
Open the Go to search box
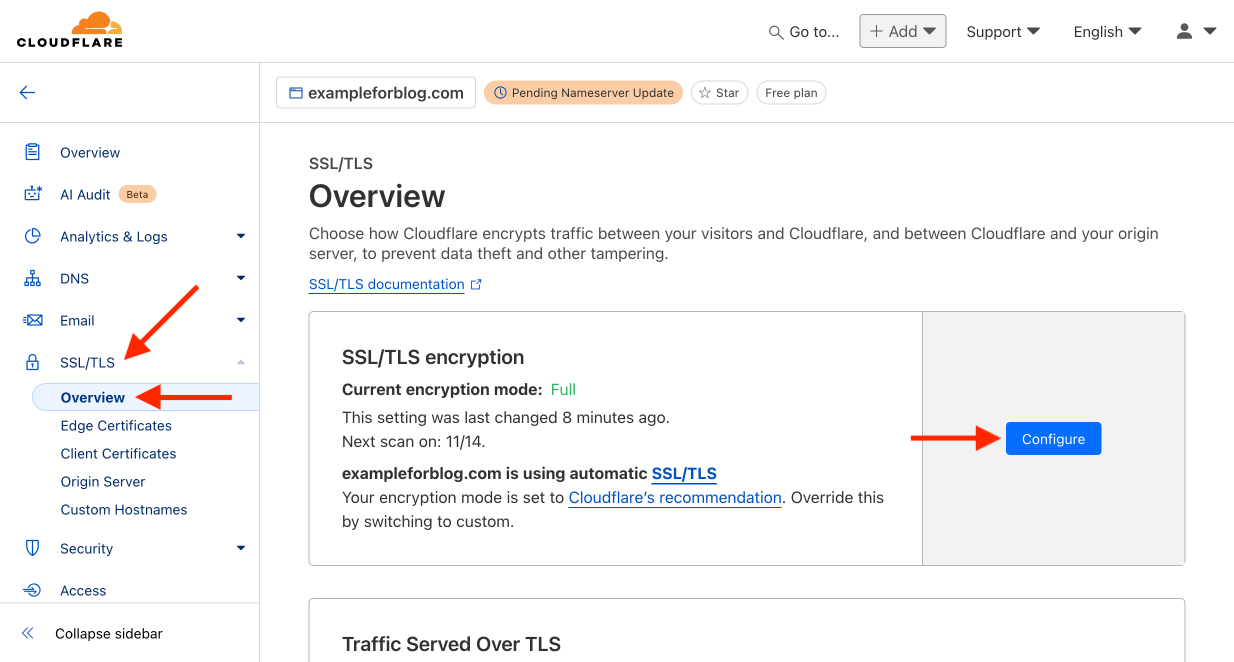coord(804,32)
